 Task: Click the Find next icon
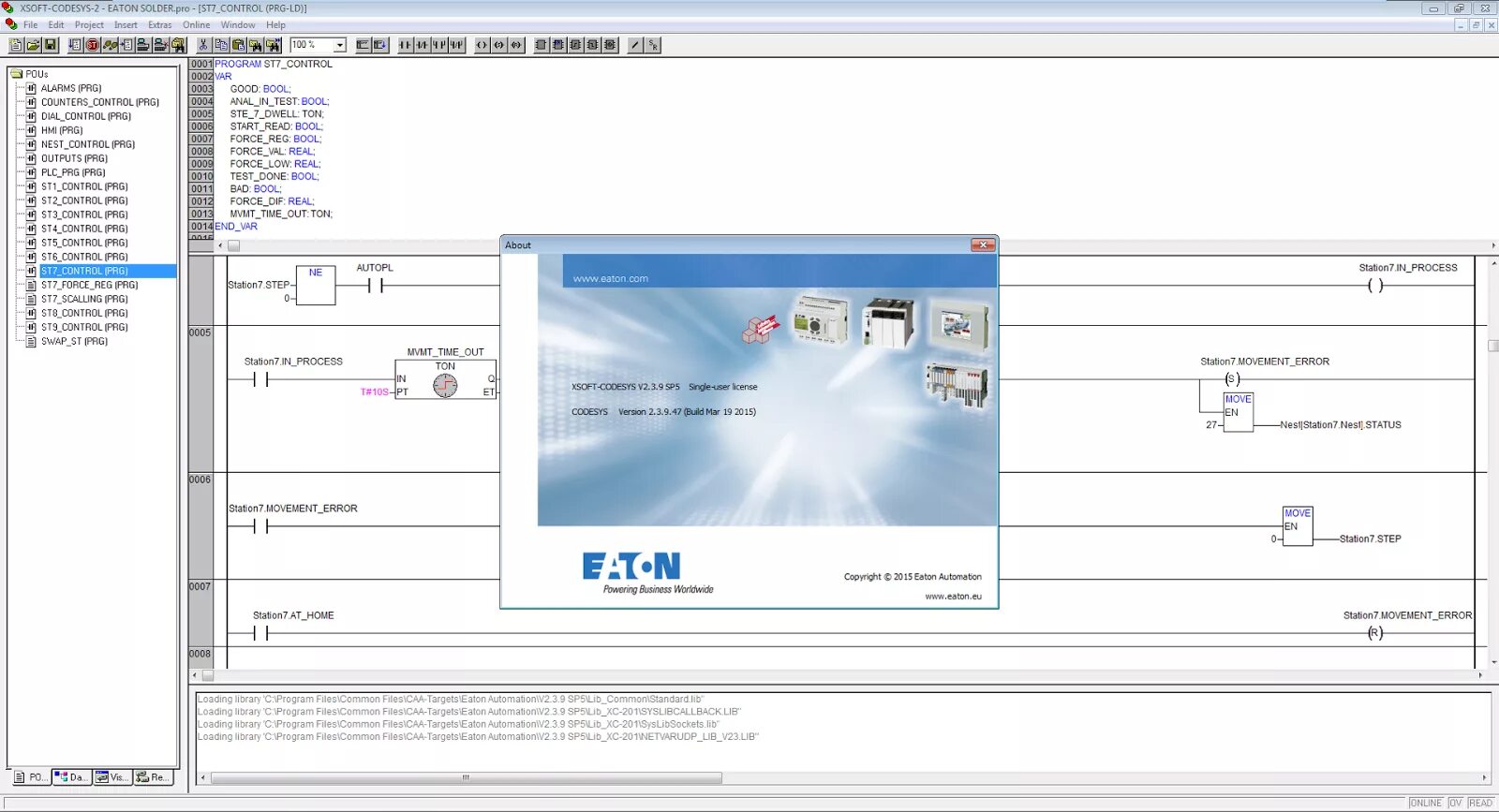point(273,45)
